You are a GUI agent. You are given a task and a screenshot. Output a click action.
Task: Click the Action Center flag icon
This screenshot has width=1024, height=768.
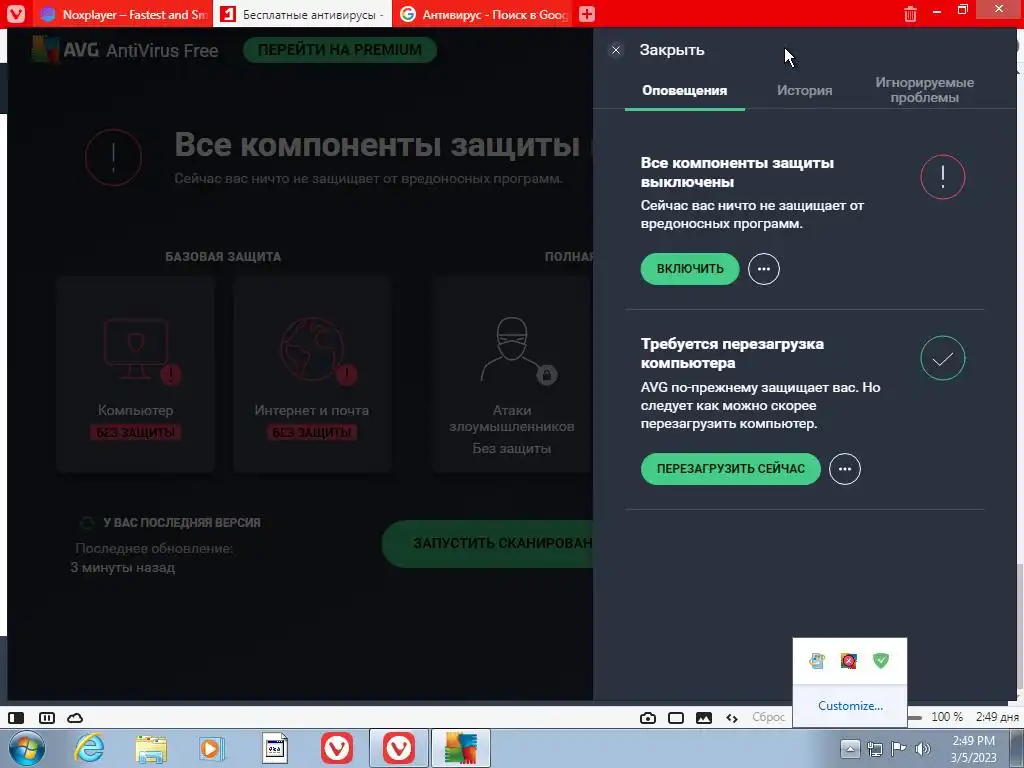[x=899, y=749]
